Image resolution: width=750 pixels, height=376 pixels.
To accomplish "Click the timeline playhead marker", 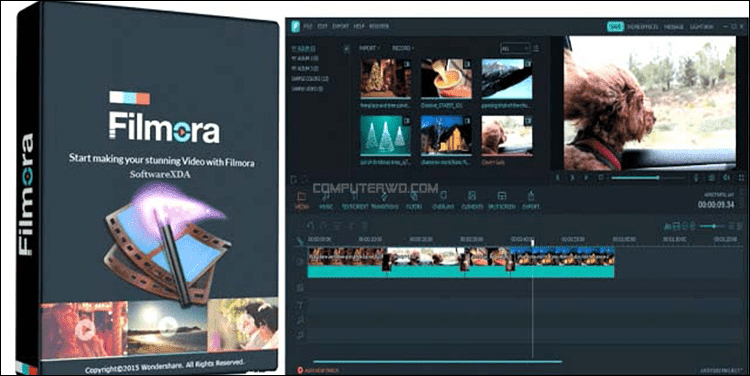I will 532,243.
